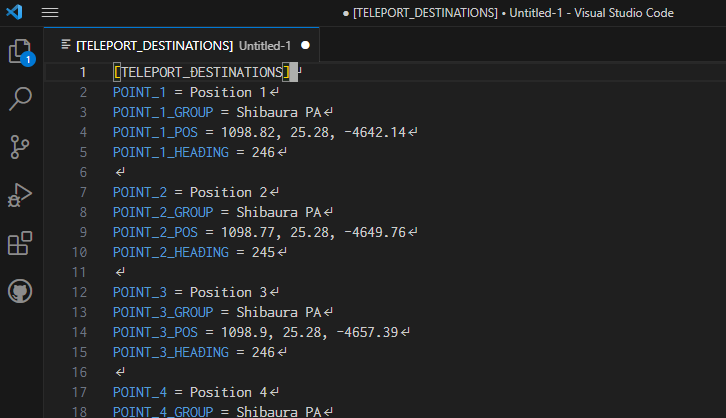Open the Run and Debug view

(x=20, y=195)
